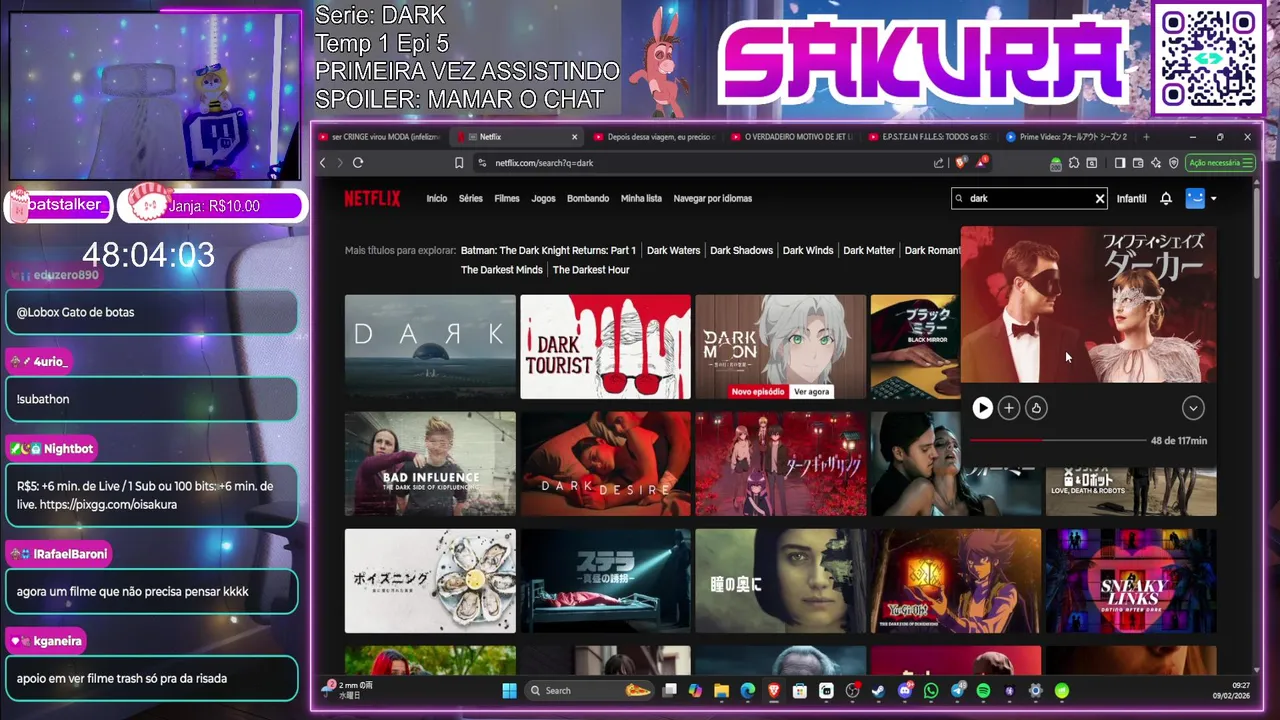Play the hovered Fifty Shades Darker preview
The height and width of the screenshot is (720, 1280).
983,407
